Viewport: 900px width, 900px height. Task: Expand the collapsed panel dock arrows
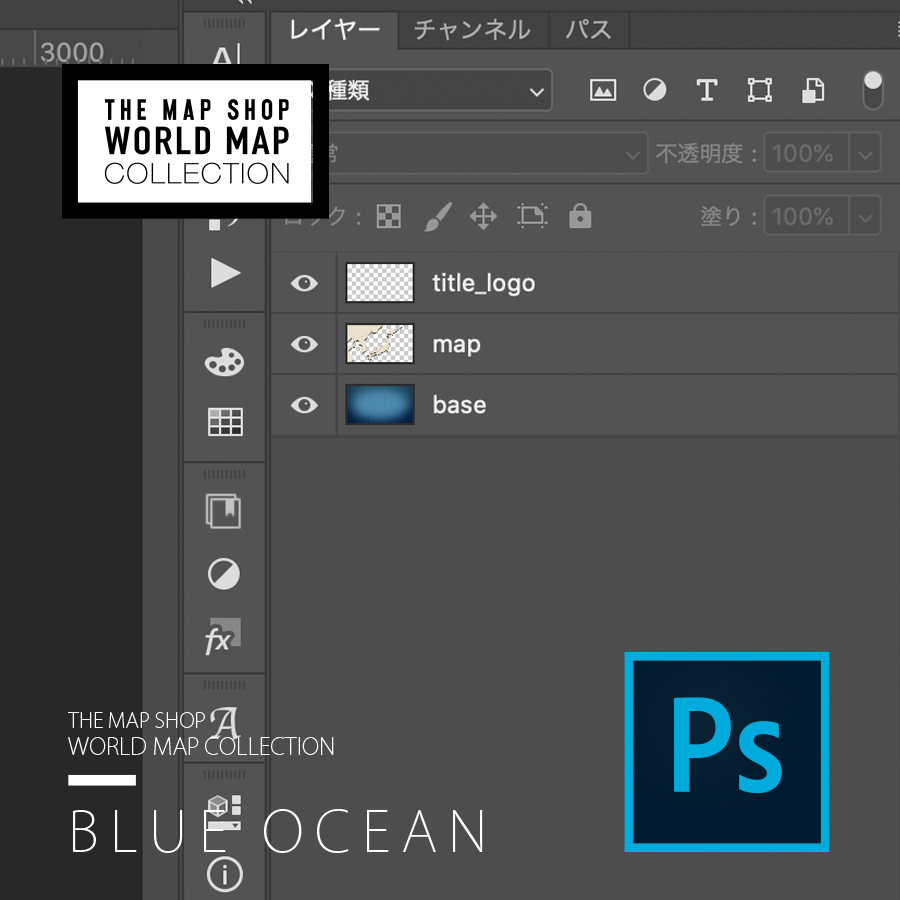pyautogui.click(x=246, y=2)
